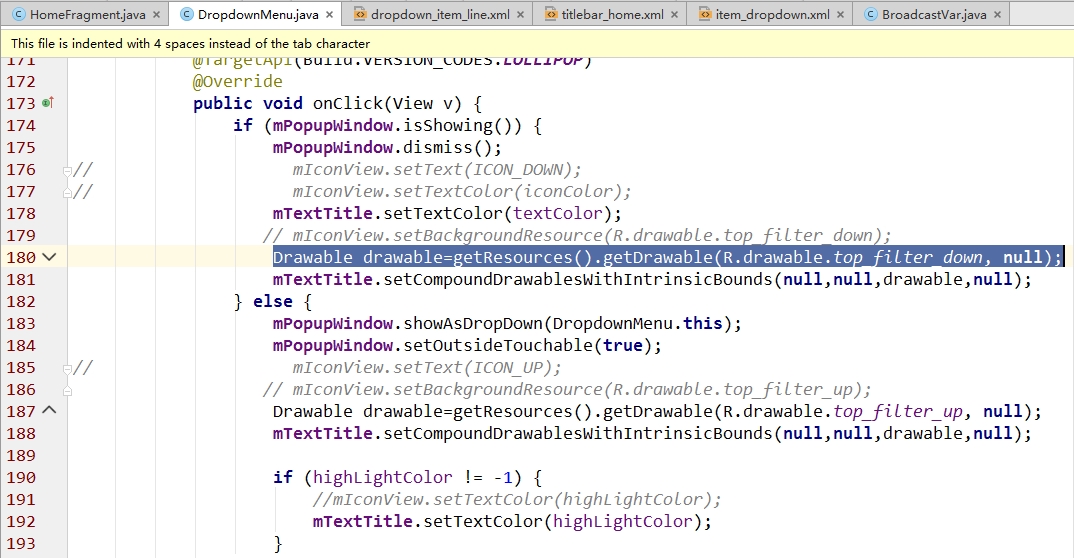Click line number 193 in the gutter
Image resolution: width=1074 pixels, height=558 pixels.
21,543
